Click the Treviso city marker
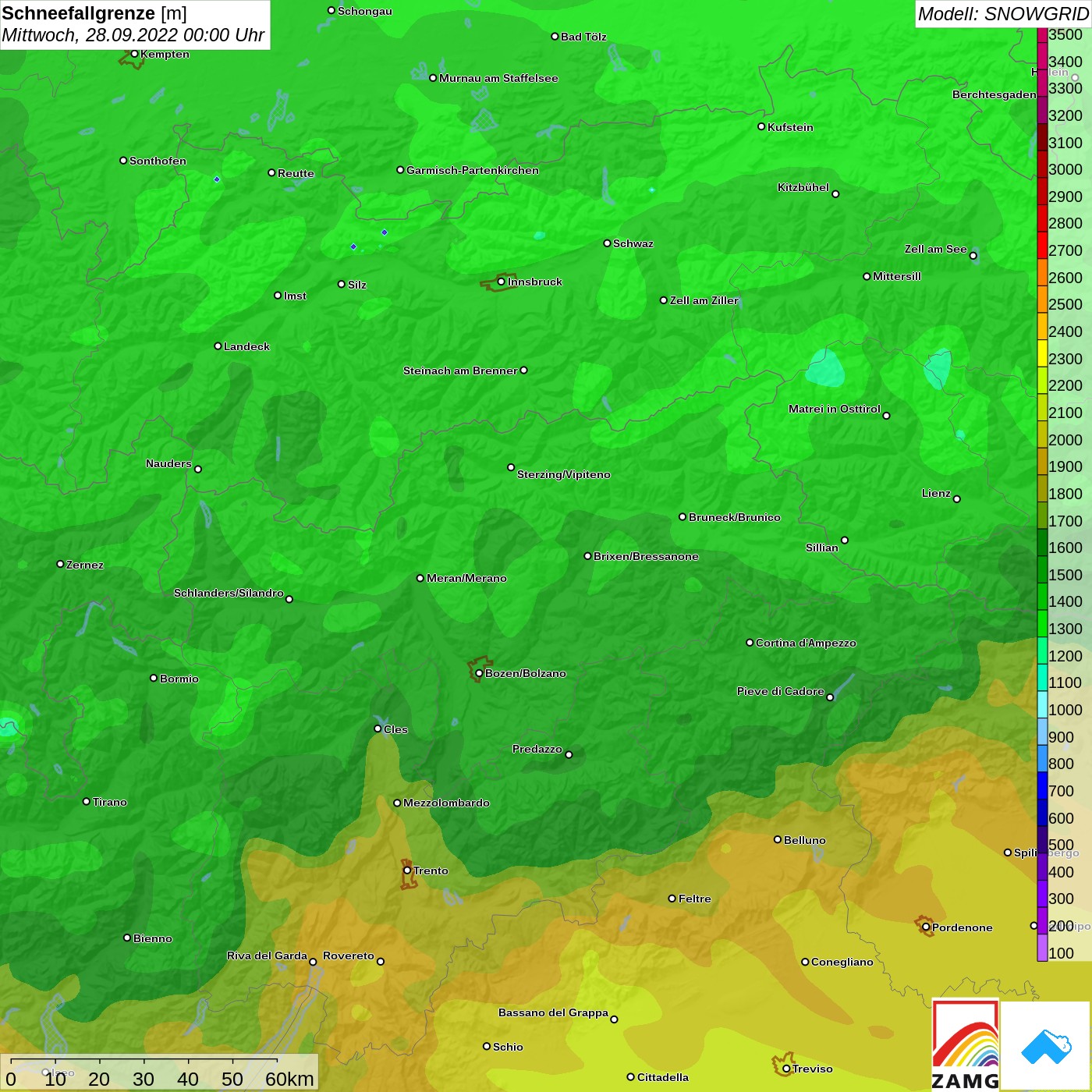The height and width of the screenshot is (1092, 1092). coord(786,1069)
